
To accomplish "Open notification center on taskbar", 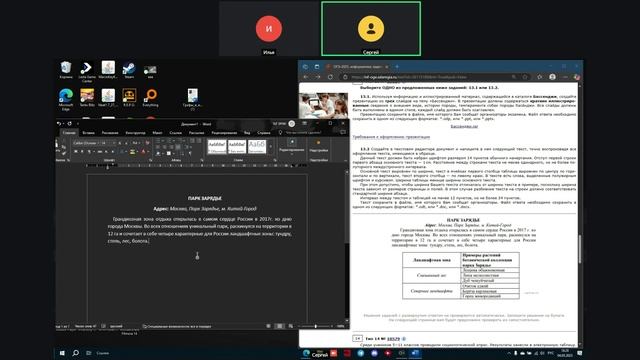I will pyautogui.click(x=580, y=353).
